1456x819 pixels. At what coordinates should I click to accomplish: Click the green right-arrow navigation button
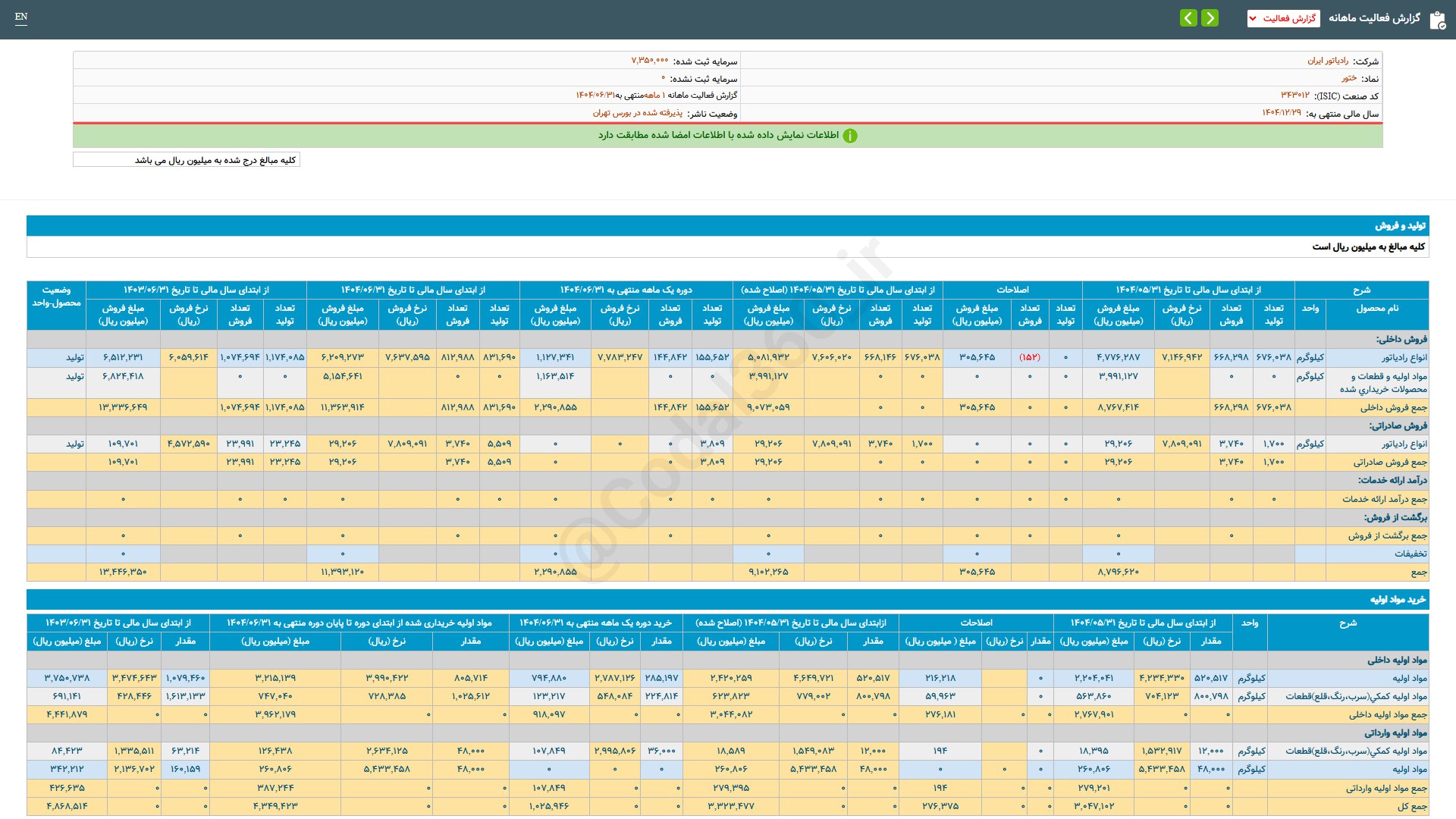(1210, 17)
